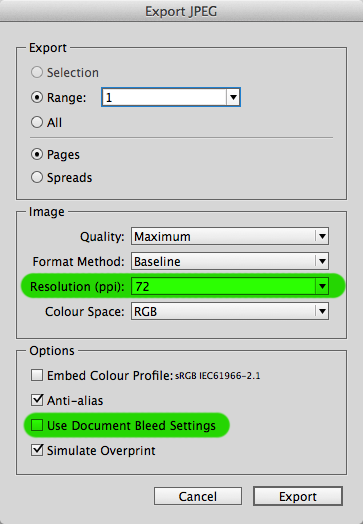Expand the Format Method Baseline dropdown
This screenshot has height=524, width=363.
point(230,261)
